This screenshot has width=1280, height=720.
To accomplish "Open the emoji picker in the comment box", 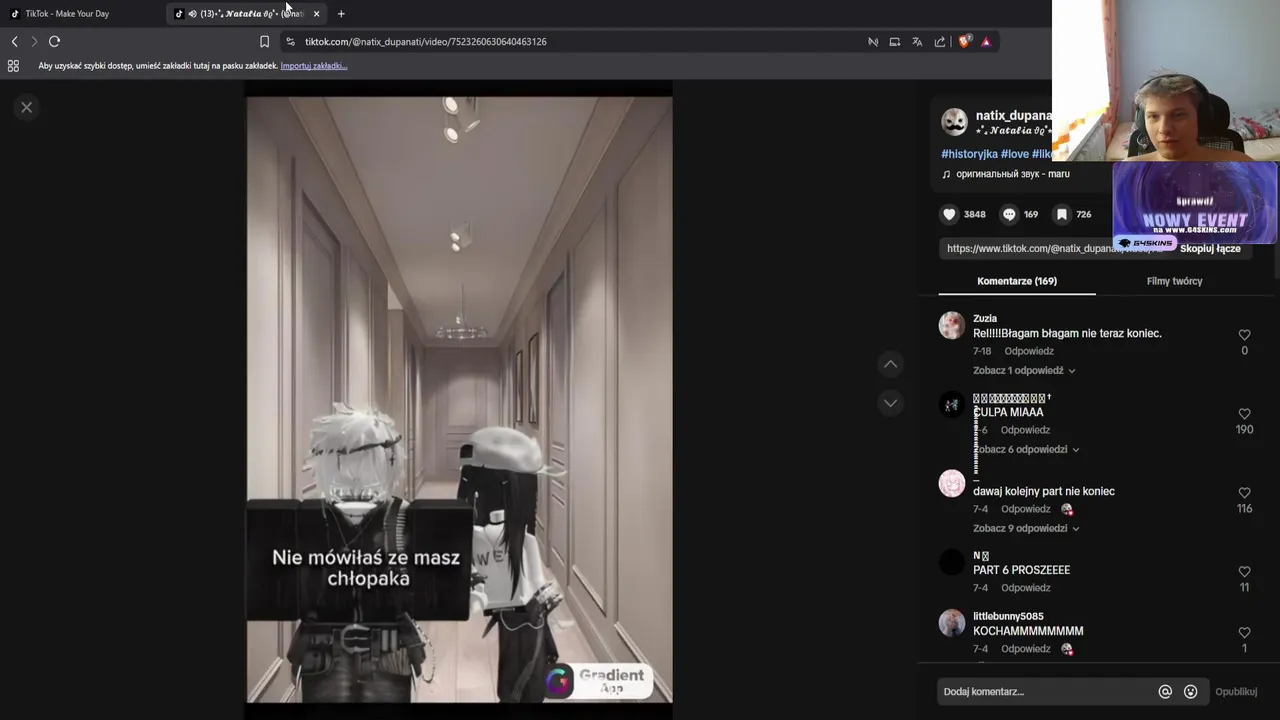I will pos(1190,691).
